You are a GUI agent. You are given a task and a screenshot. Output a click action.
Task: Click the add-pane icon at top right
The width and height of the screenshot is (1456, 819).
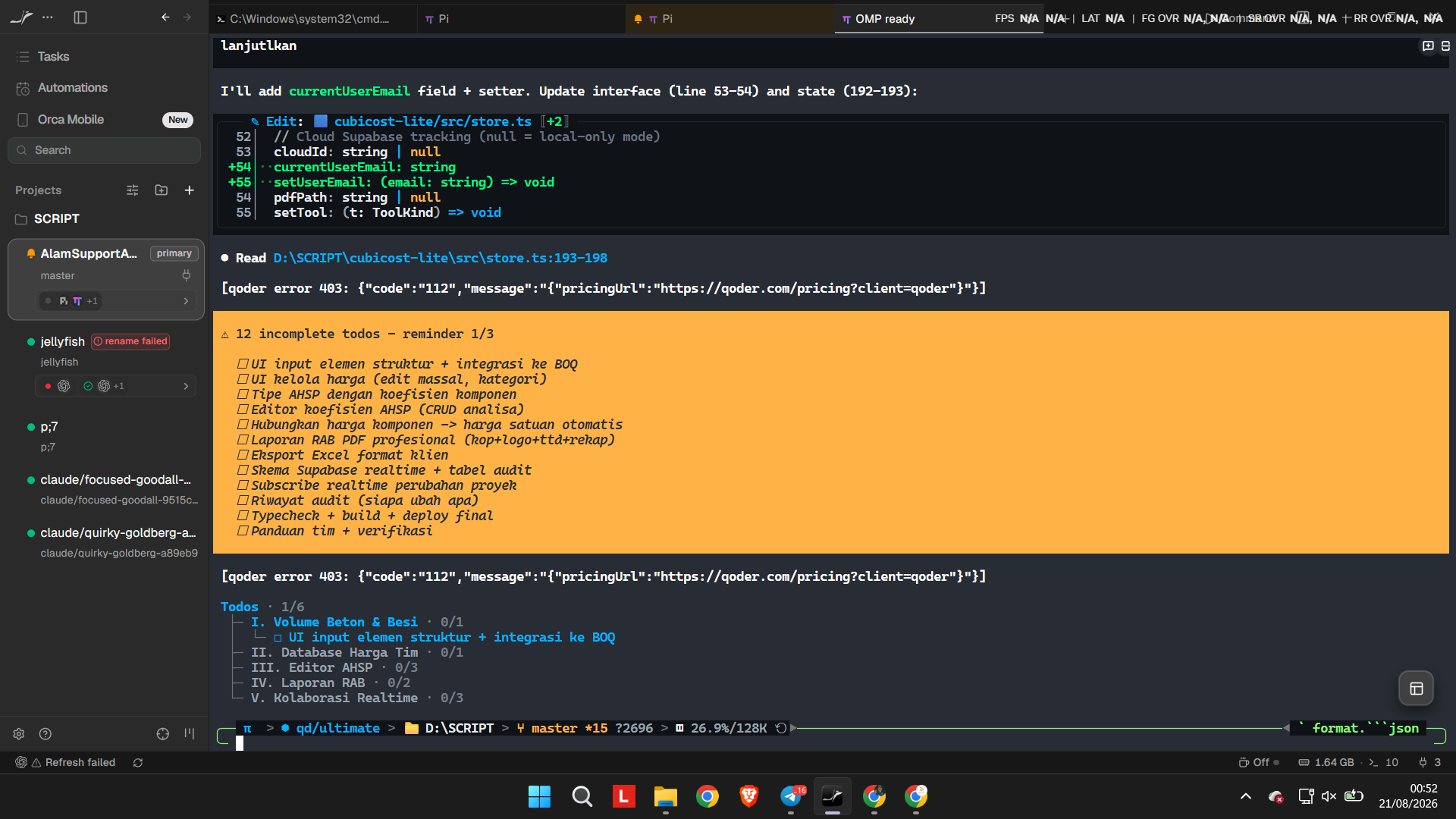[x=1428, y=46]
